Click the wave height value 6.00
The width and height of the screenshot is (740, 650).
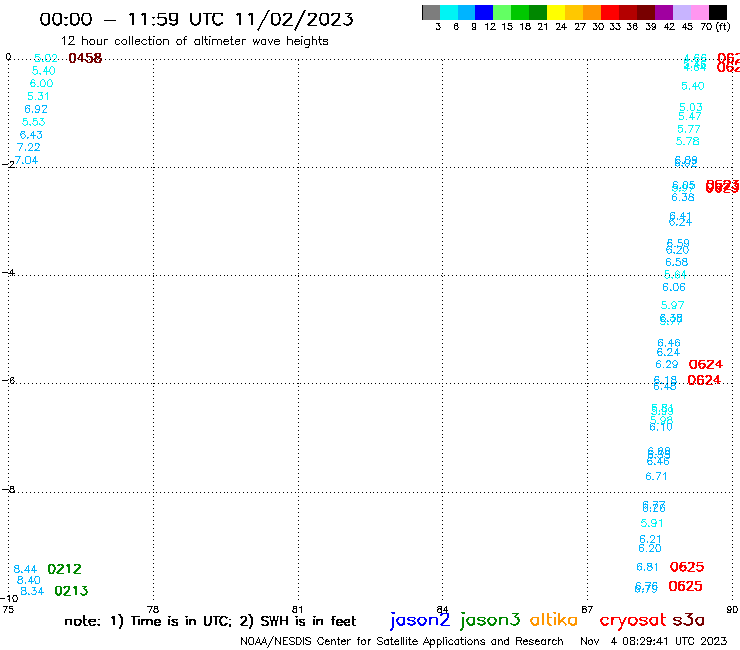coord(42,84)
